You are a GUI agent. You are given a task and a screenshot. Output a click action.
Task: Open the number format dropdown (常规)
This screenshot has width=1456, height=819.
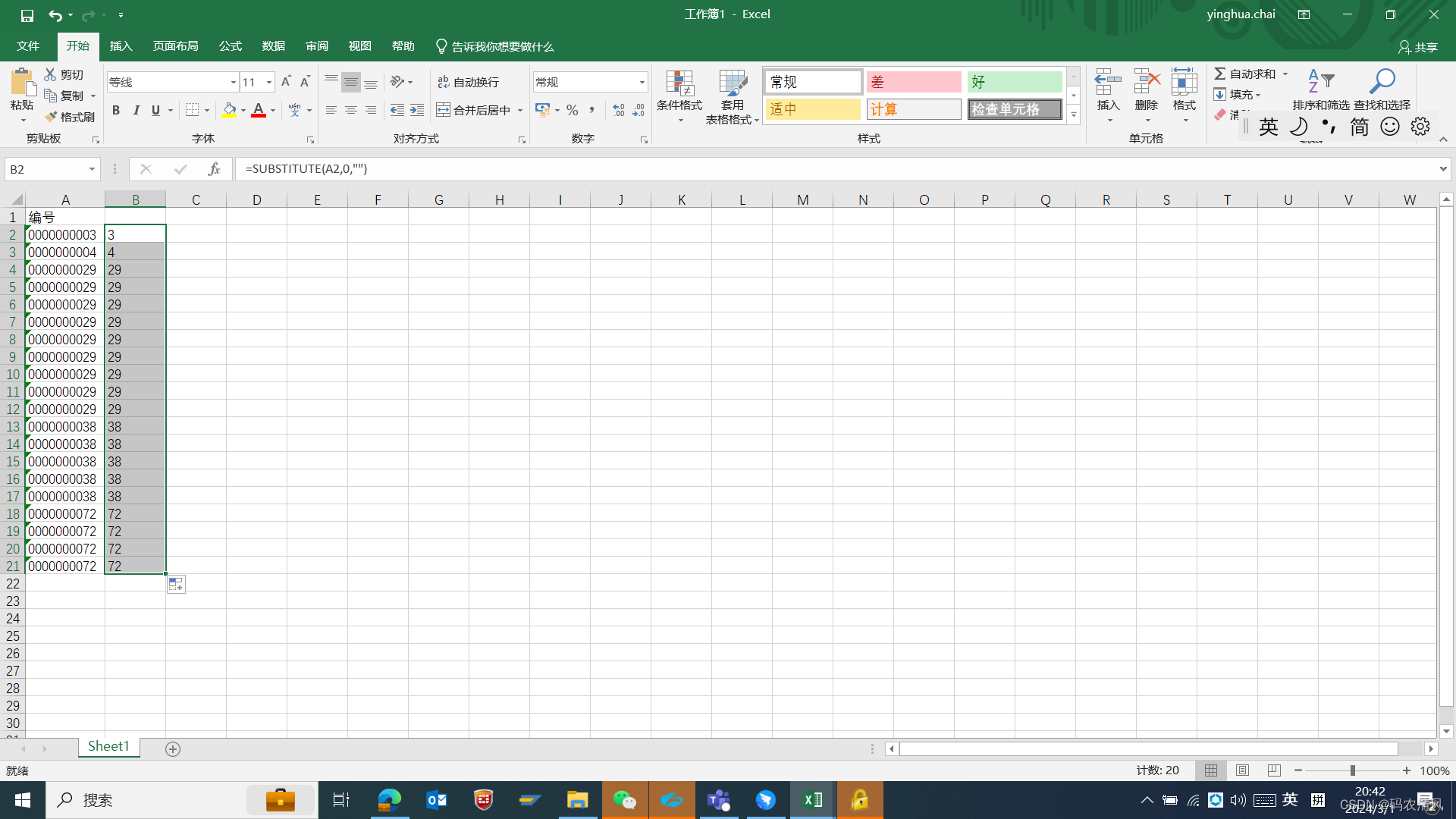(x=642, y=82)
